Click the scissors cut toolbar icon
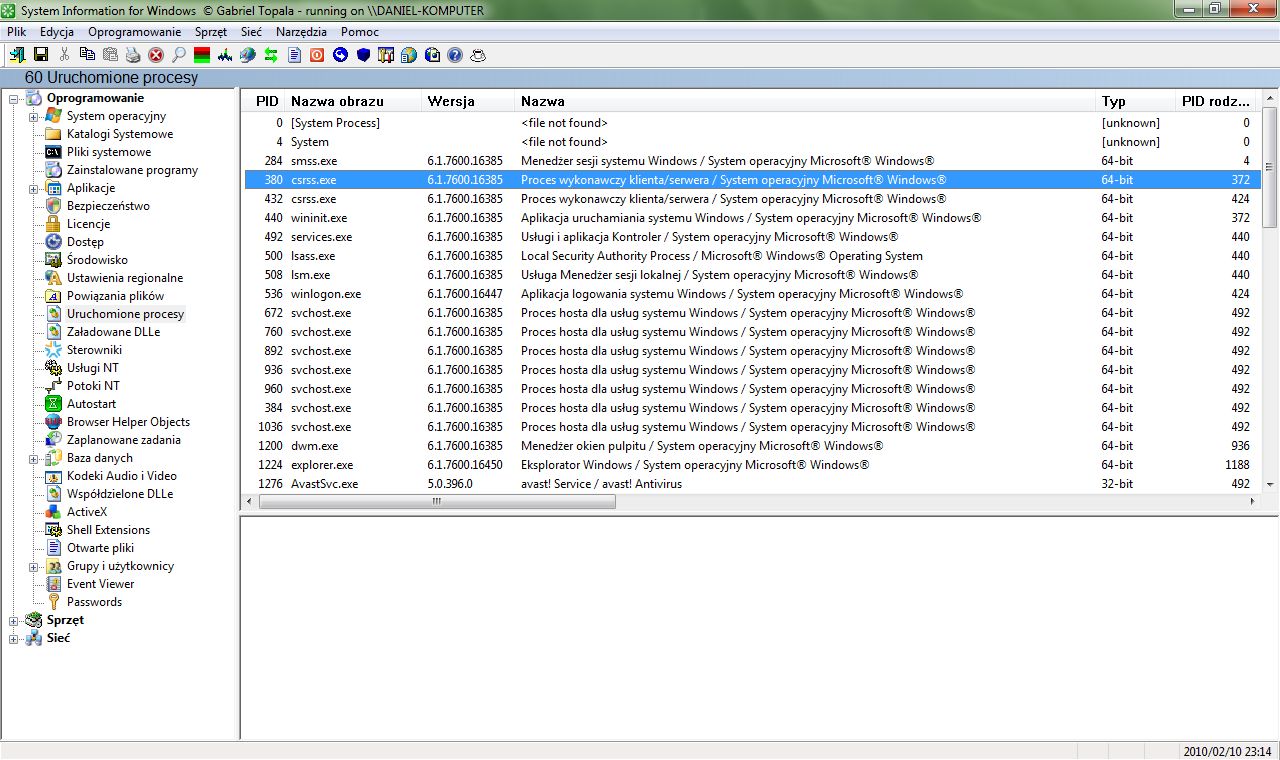 pos(65,55)
